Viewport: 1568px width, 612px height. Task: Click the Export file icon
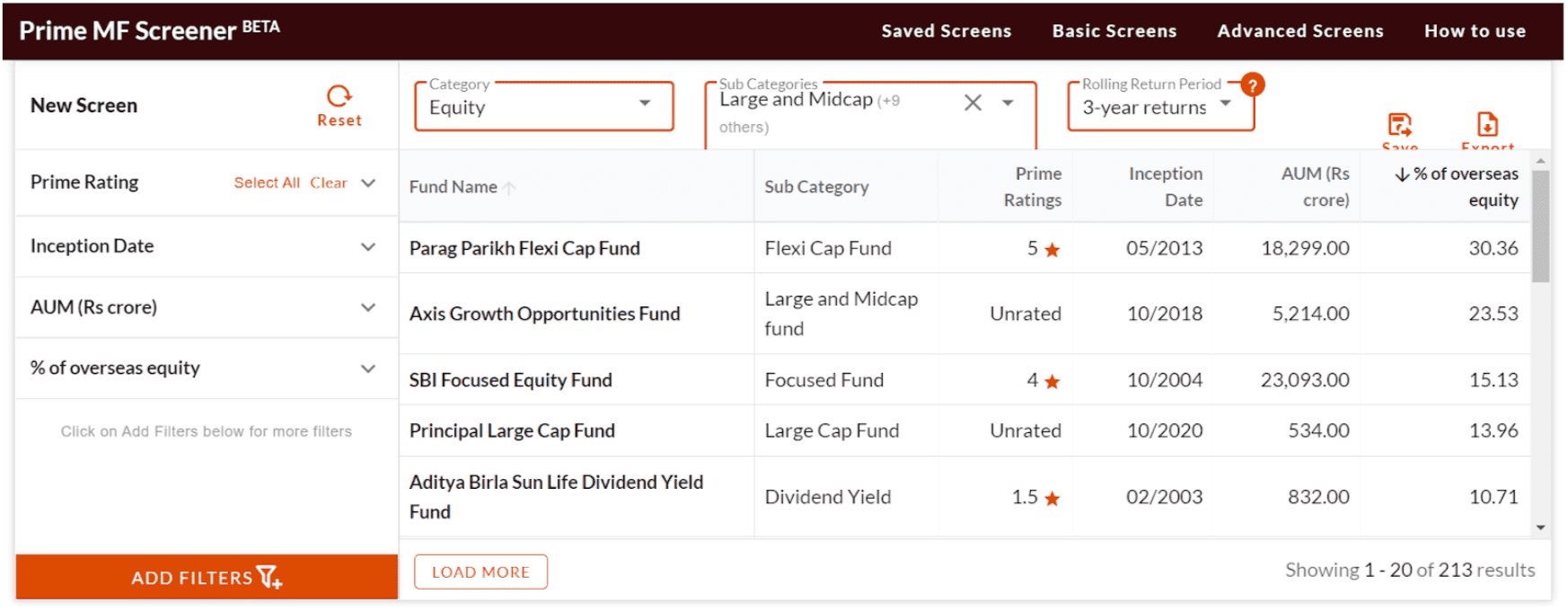(1487, 124)
